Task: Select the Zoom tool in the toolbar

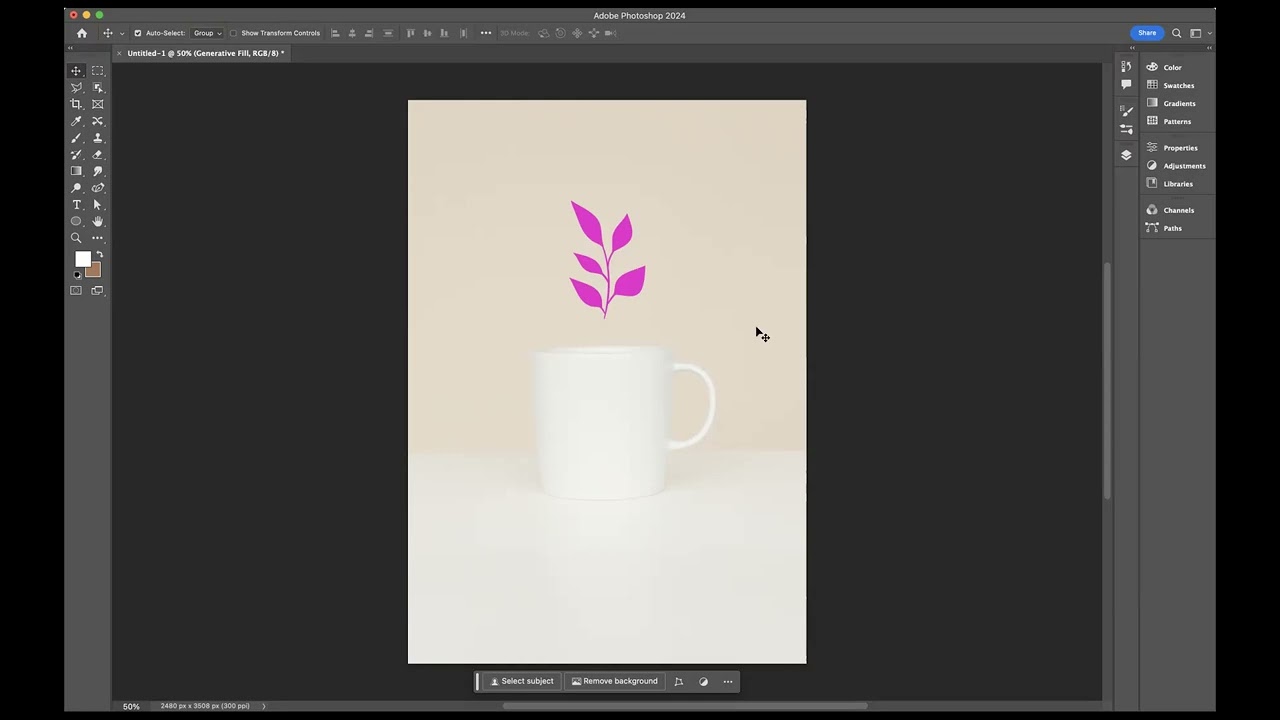Action: pos(76,238)
